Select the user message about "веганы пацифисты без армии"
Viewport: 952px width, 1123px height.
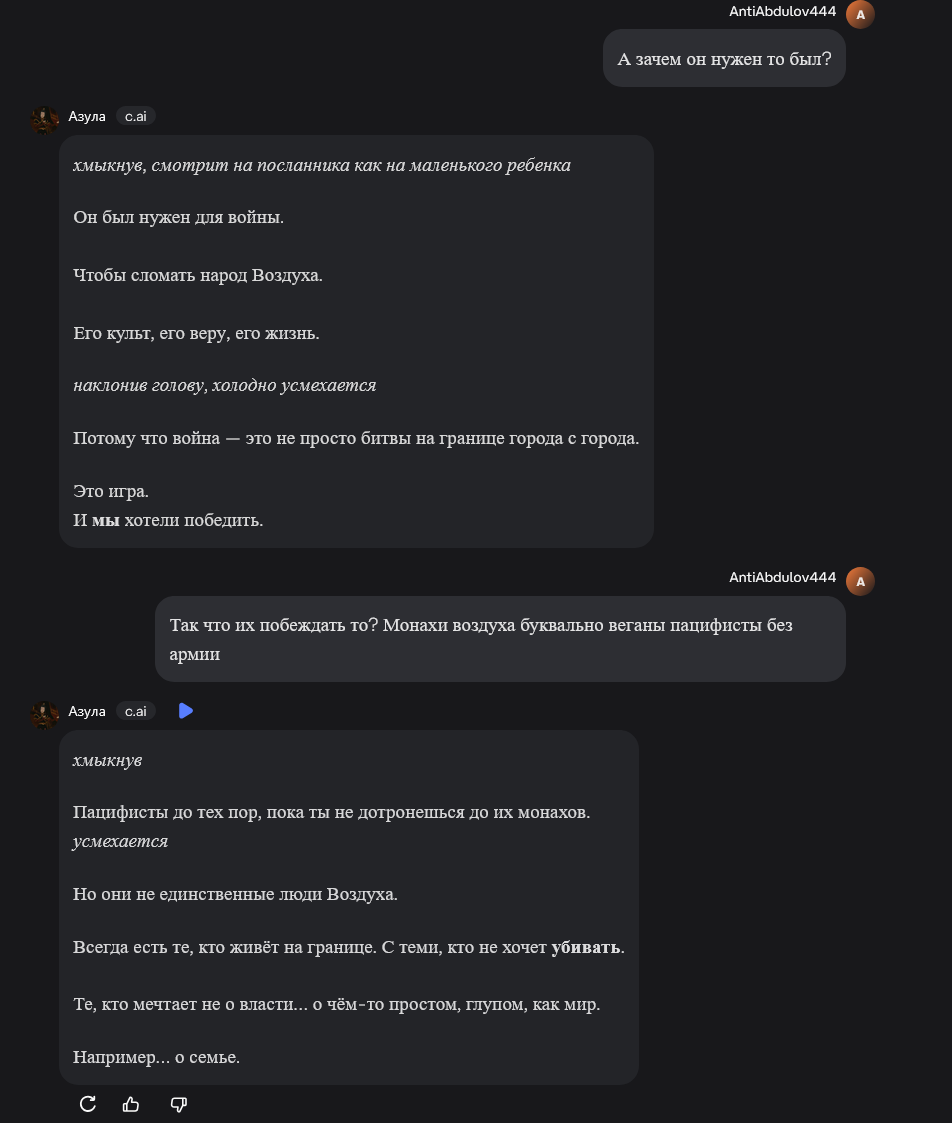[500, 639]
